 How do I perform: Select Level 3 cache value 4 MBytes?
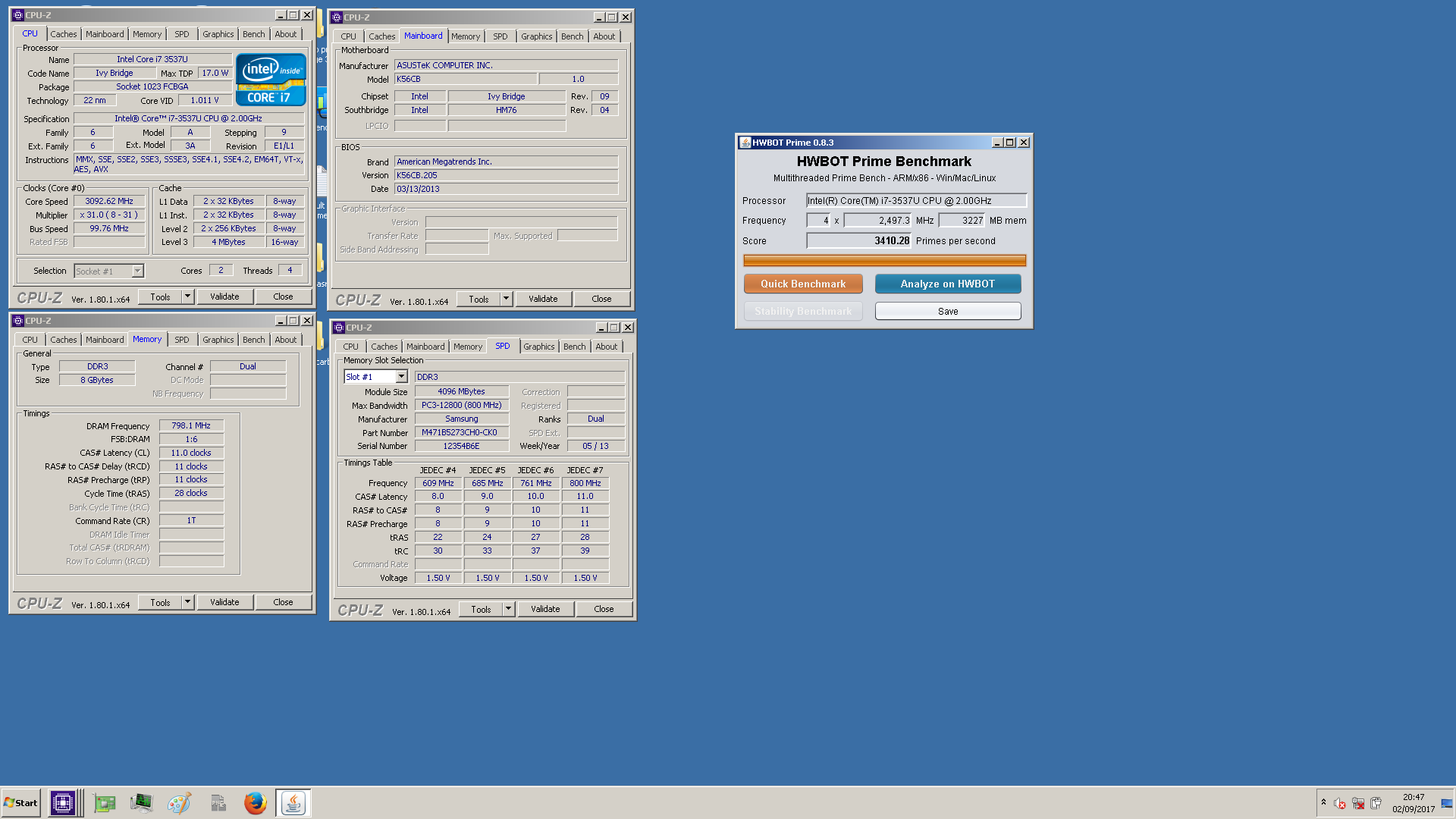228,242
